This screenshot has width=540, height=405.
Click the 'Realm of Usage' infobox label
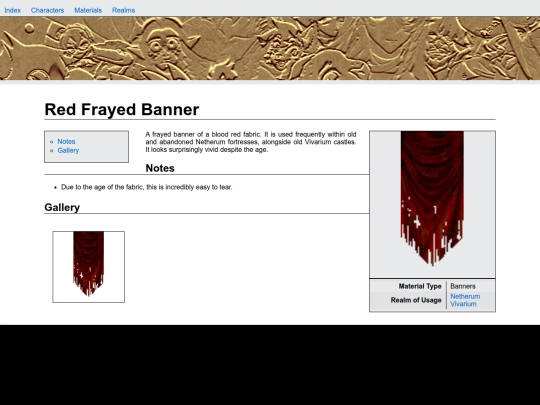point(416,300)
